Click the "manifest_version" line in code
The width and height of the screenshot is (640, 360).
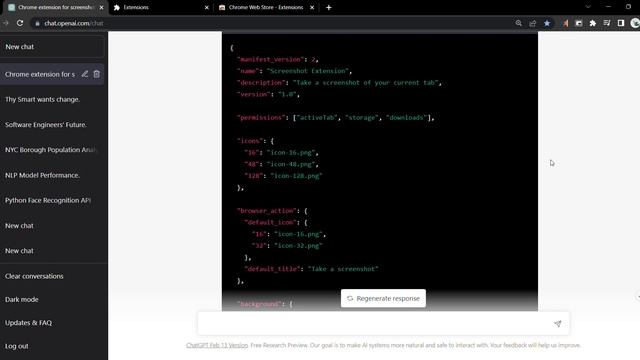click(278, 59)
